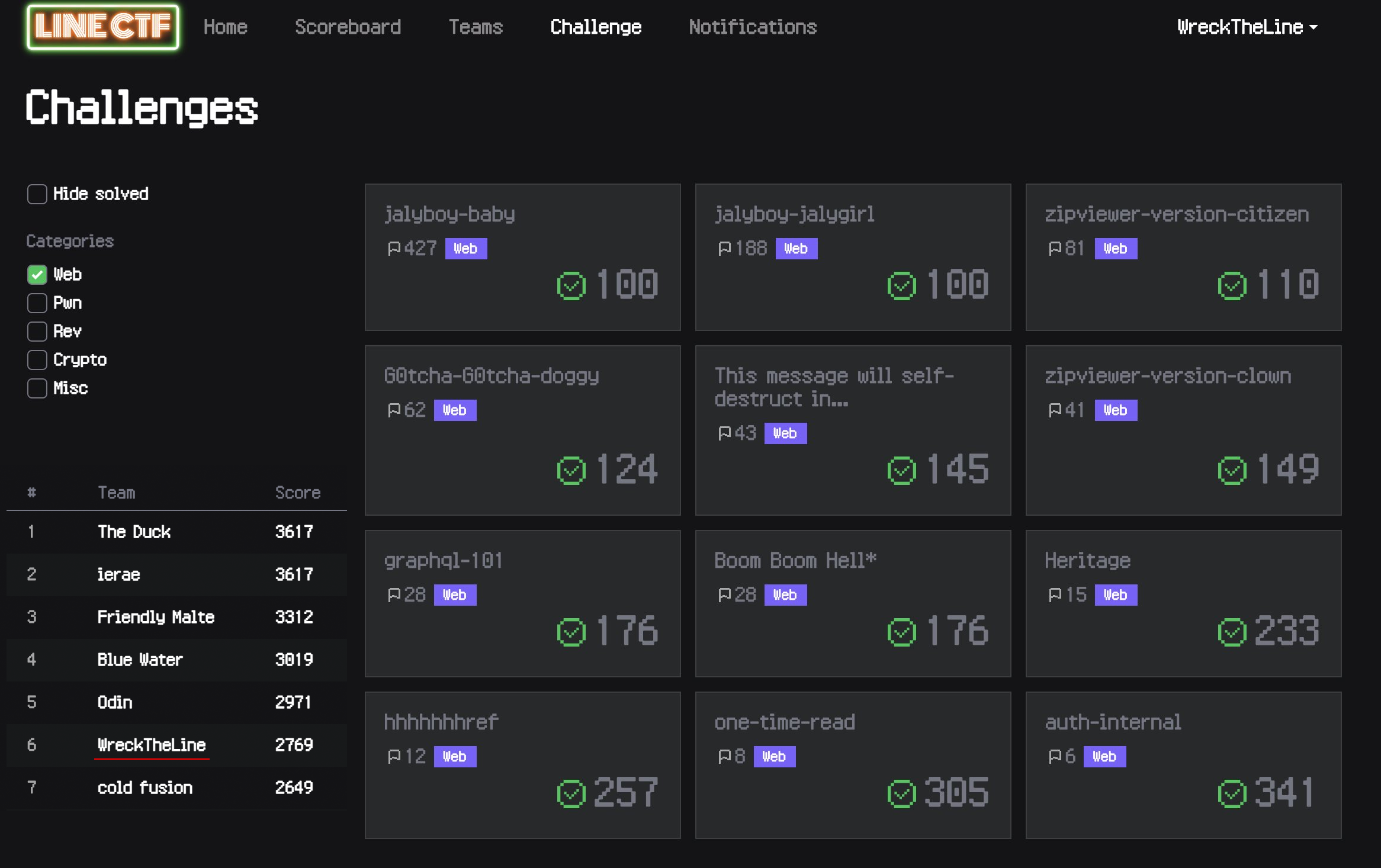The image size is (1381, 868).
Task: Click solved checkmark on graphql-101 card
Action: [x=571, y=632]
